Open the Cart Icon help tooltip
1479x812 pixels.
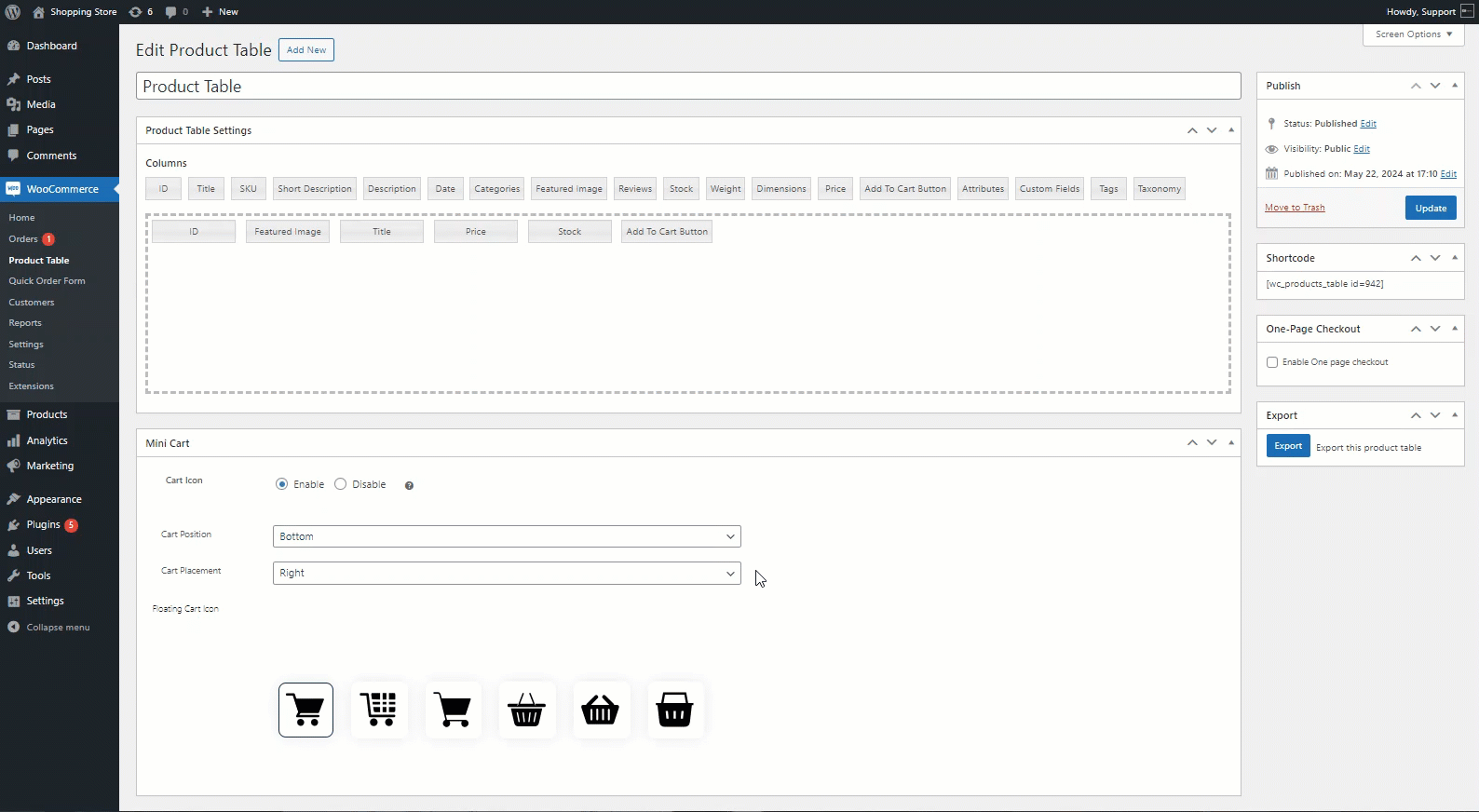pos(409,485)
